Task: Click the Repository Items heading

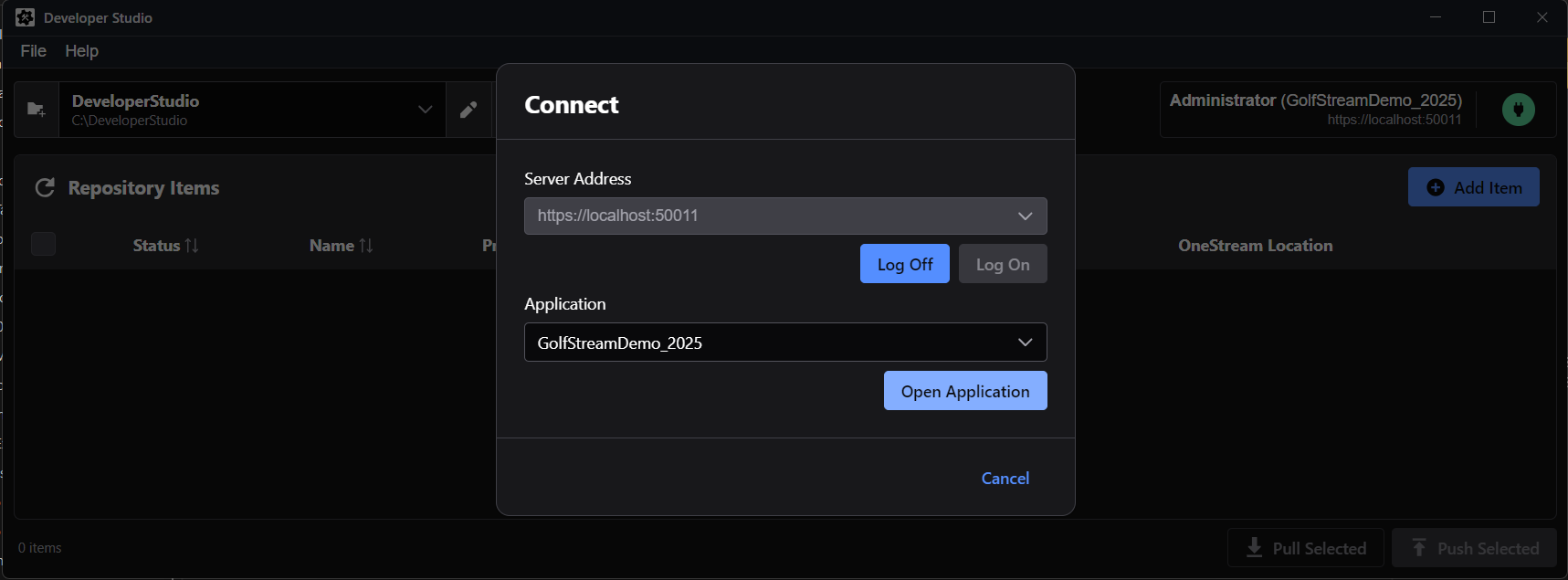Action: click(144, 188)
